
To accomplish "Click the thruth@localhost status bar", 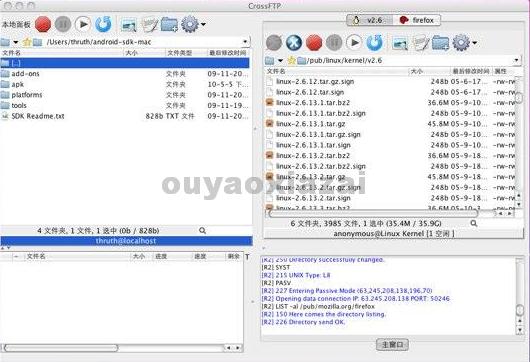I will click(x=126, y=241).
